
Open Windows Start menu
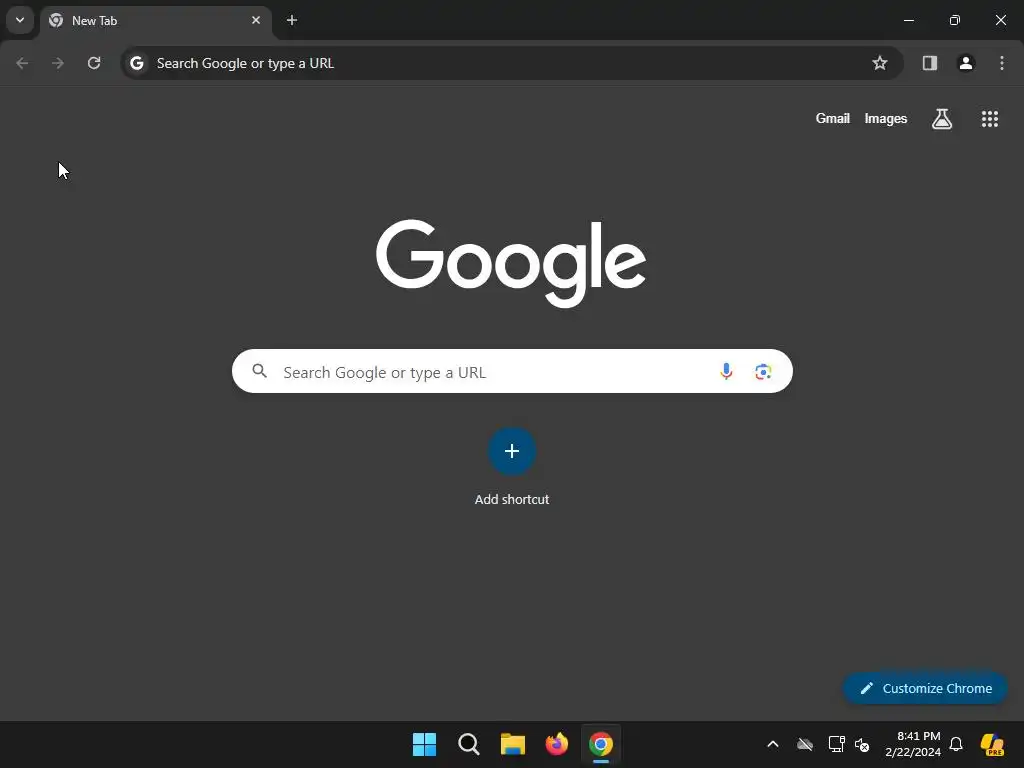[424, 744]
